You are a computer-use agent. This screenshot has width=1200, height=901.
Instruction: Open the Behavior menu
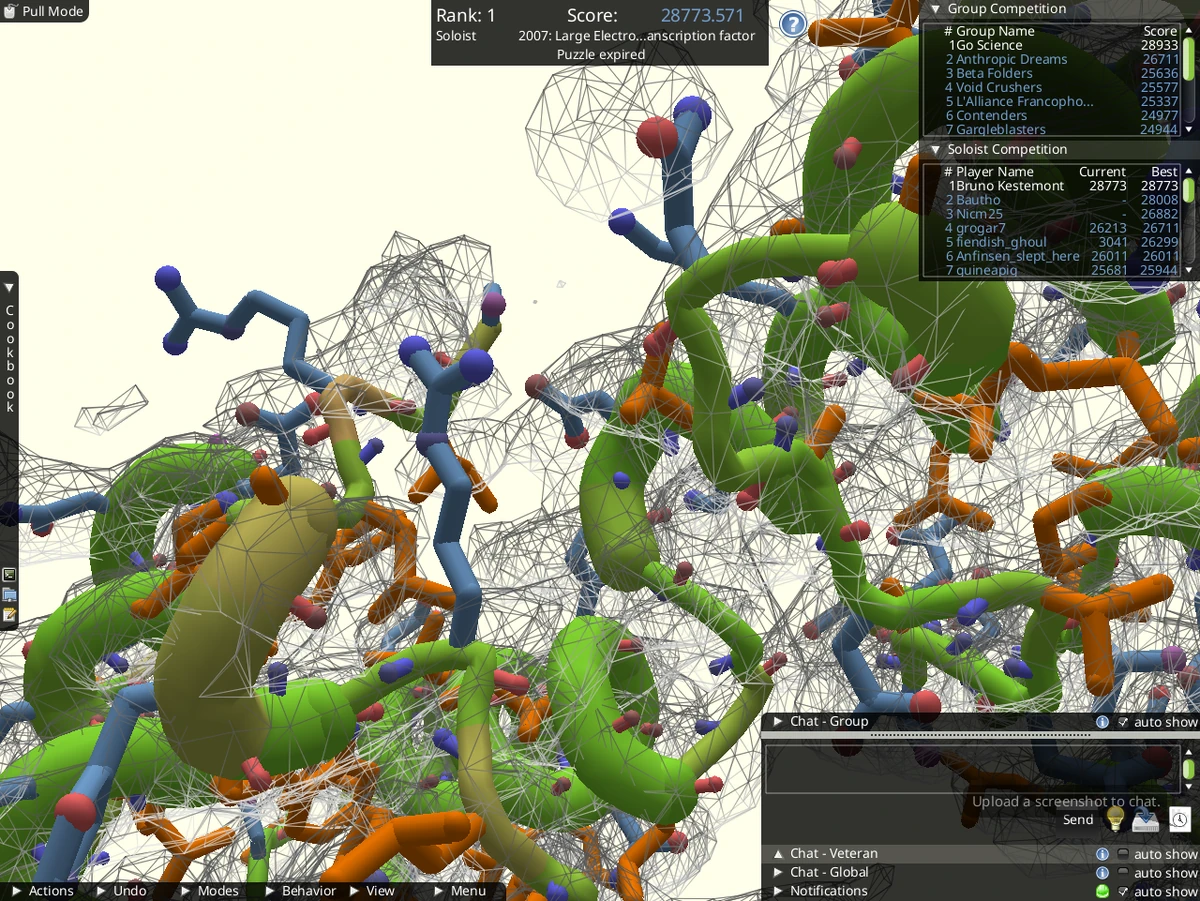coord(300,891)
